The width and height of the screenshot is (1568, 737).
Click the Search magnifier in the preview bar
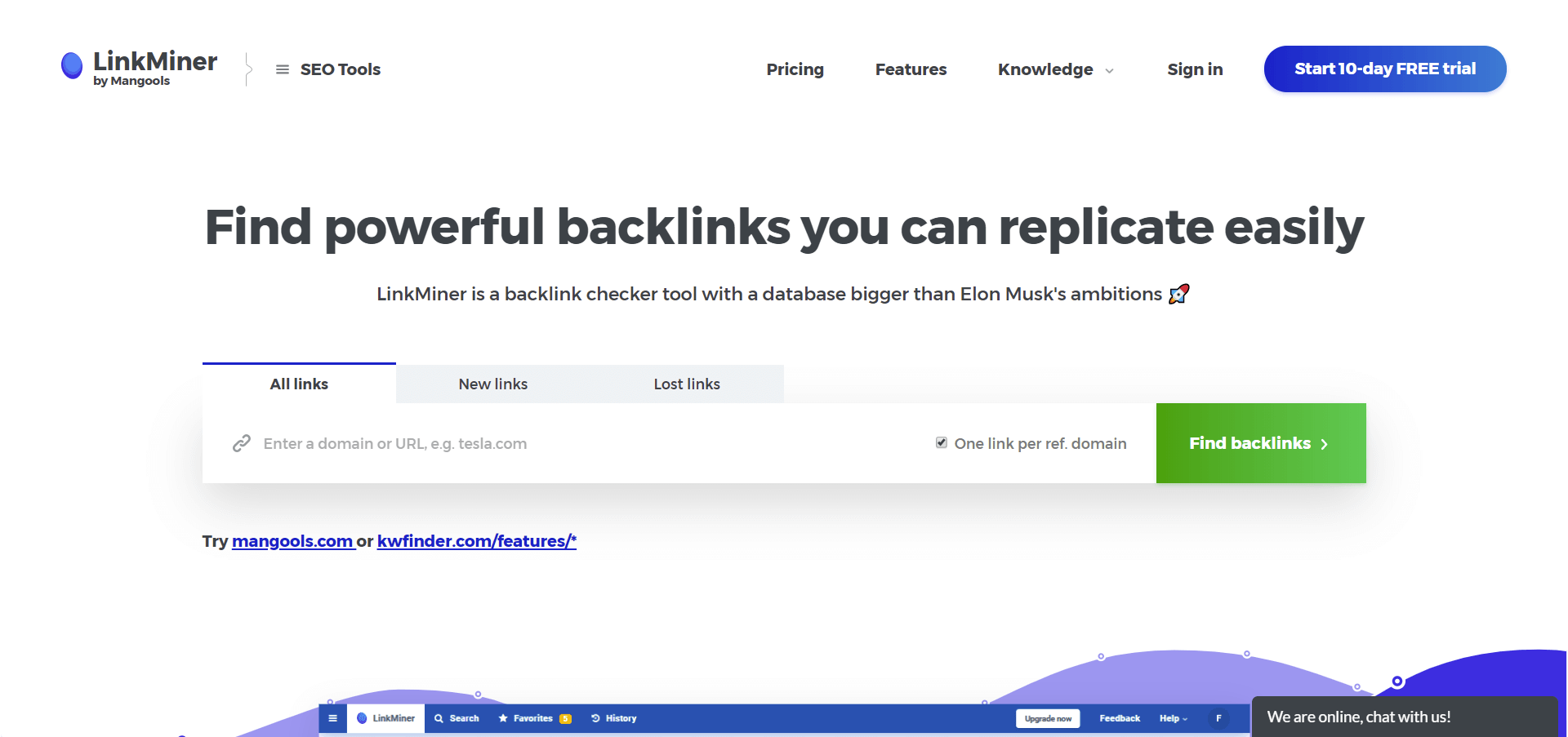(439, 718)
